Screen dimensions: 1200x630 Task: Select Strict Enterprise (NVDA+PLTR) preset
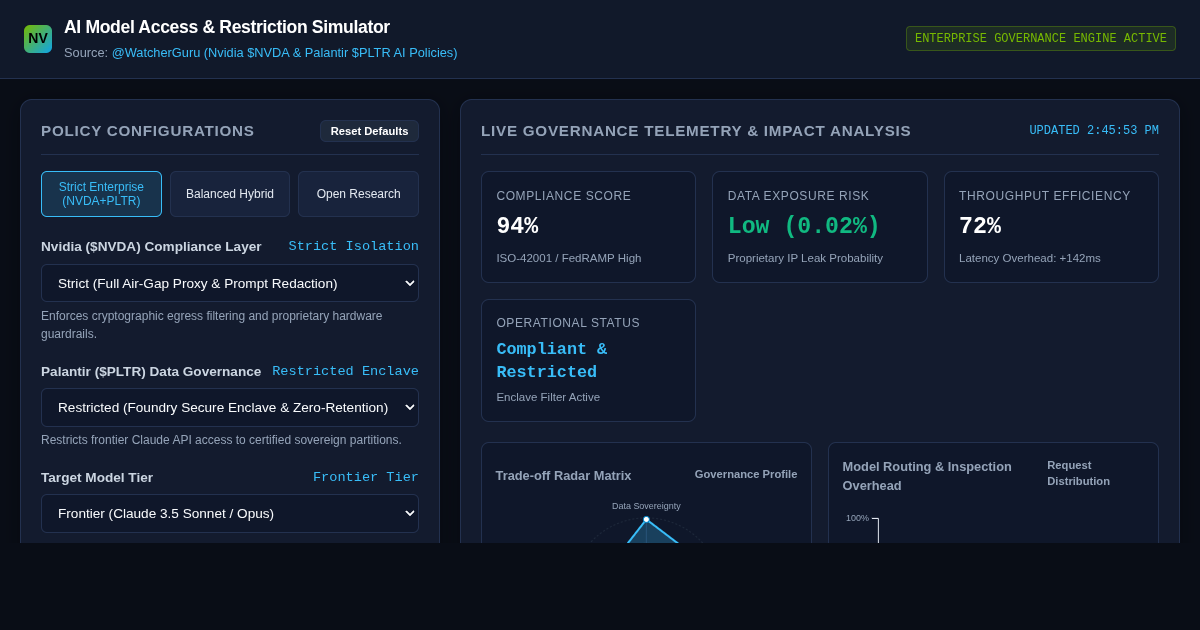[x=101, y=194]
